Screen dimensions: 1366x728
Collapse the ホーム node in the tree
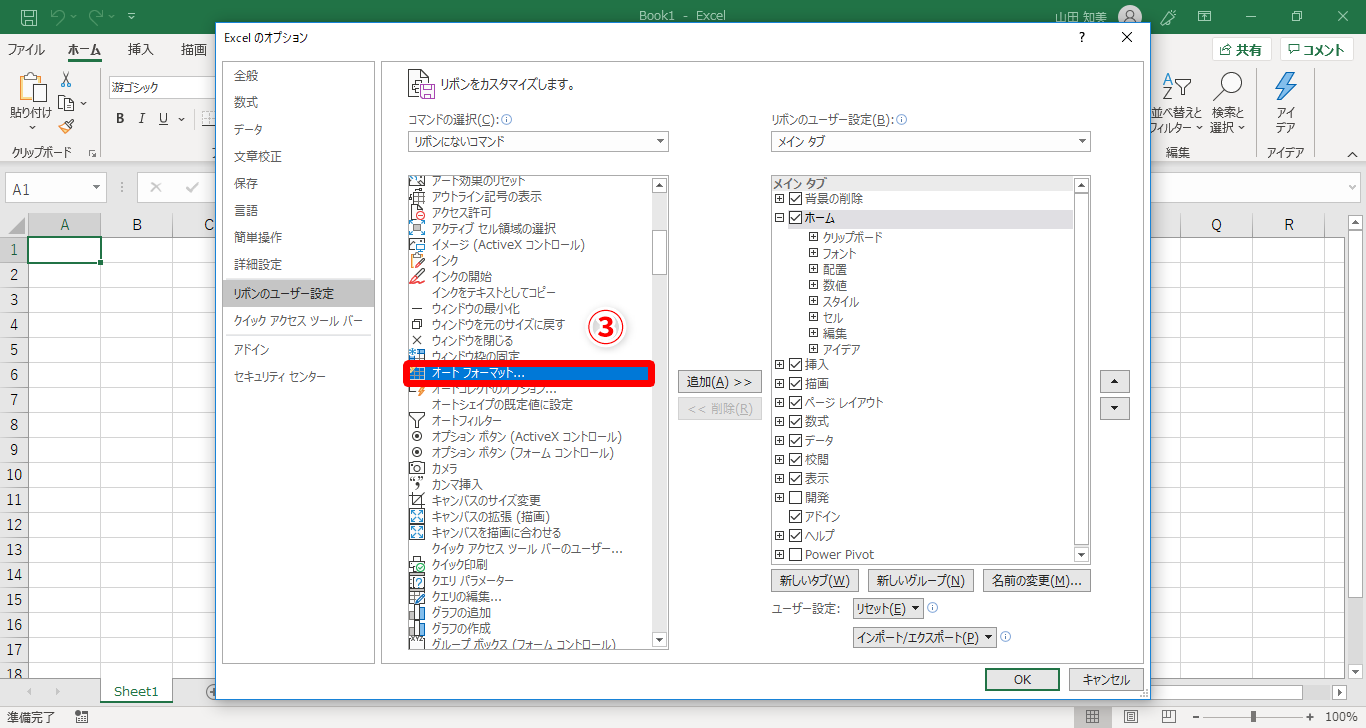[780, 218]
